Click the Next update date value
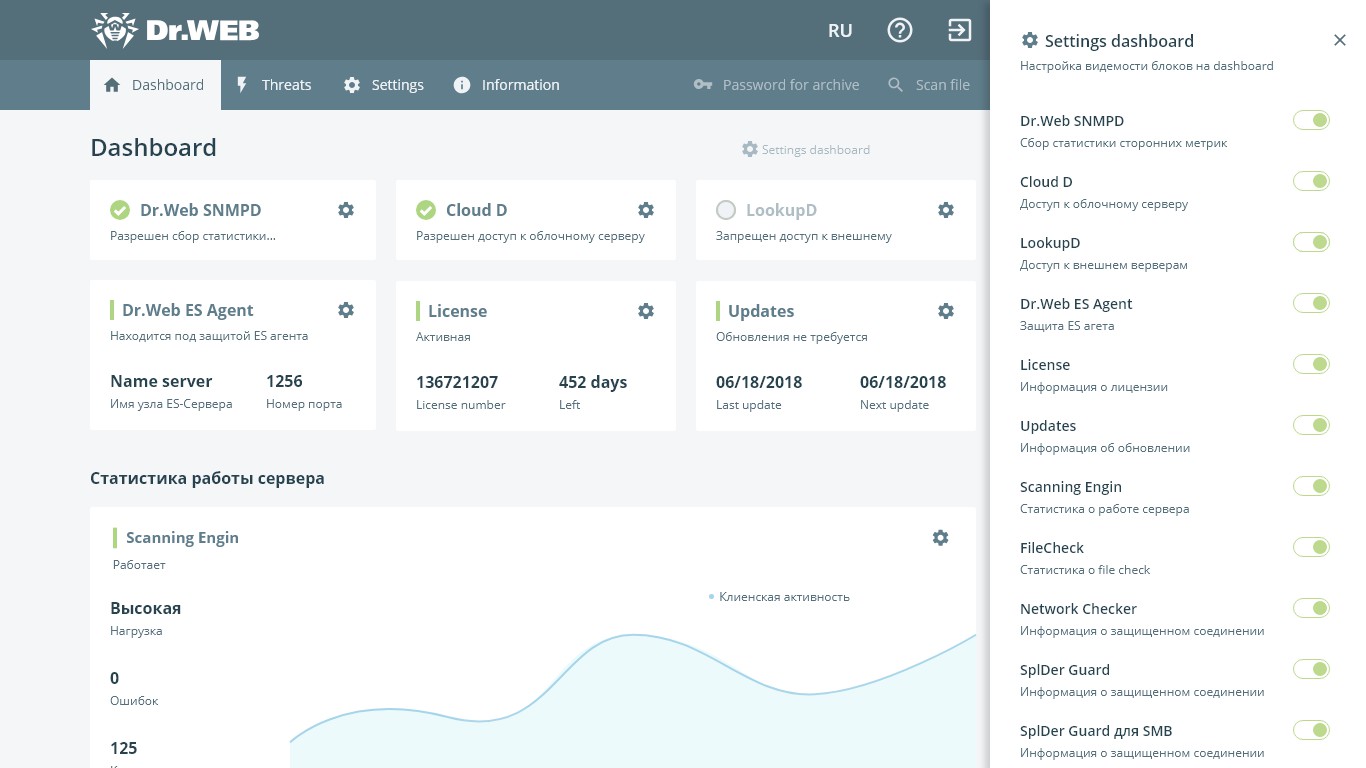The width and height of the screenshot is (1366, 768). 903,382
